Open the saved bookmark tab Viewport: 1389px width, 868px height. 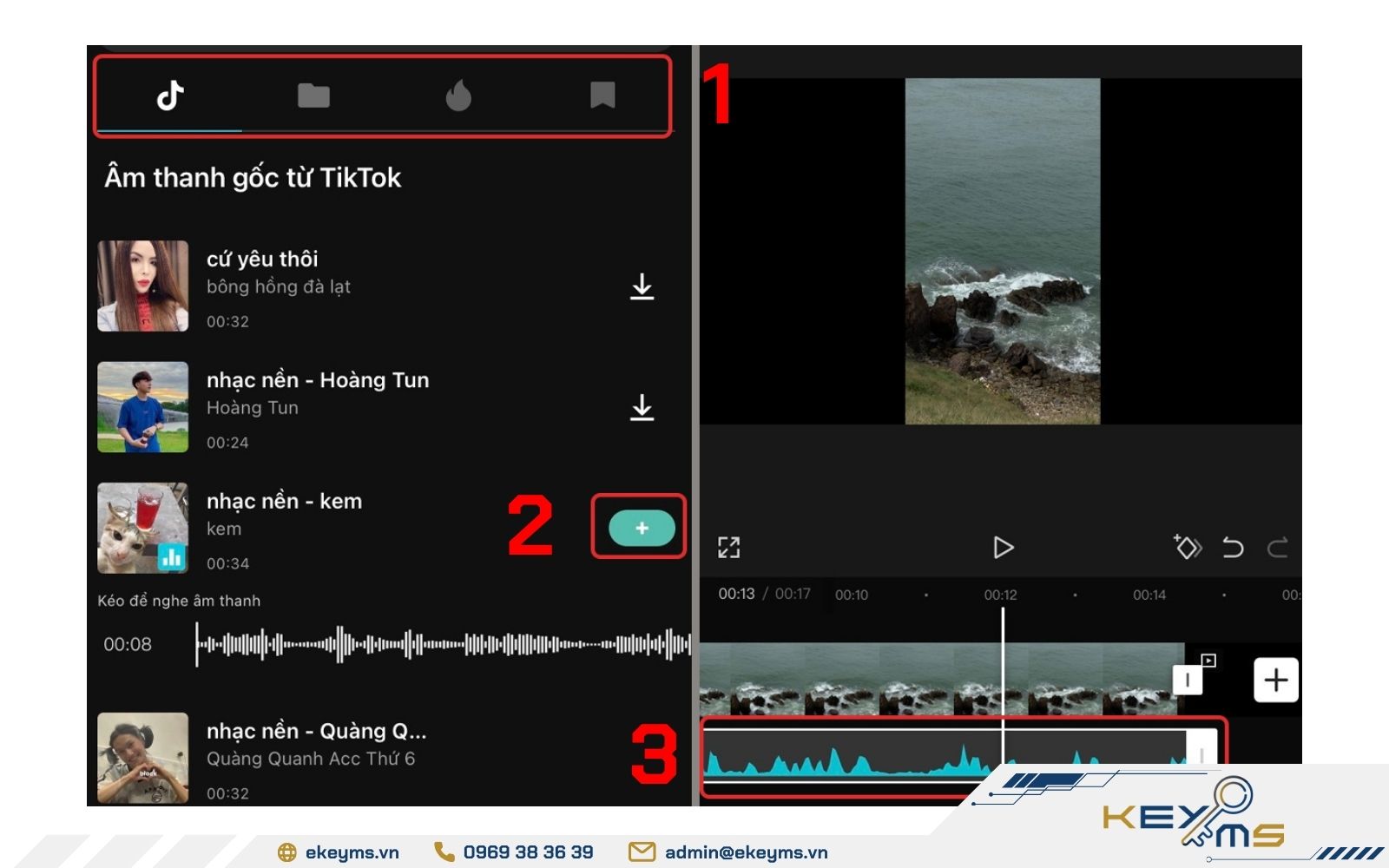(602, 95)
